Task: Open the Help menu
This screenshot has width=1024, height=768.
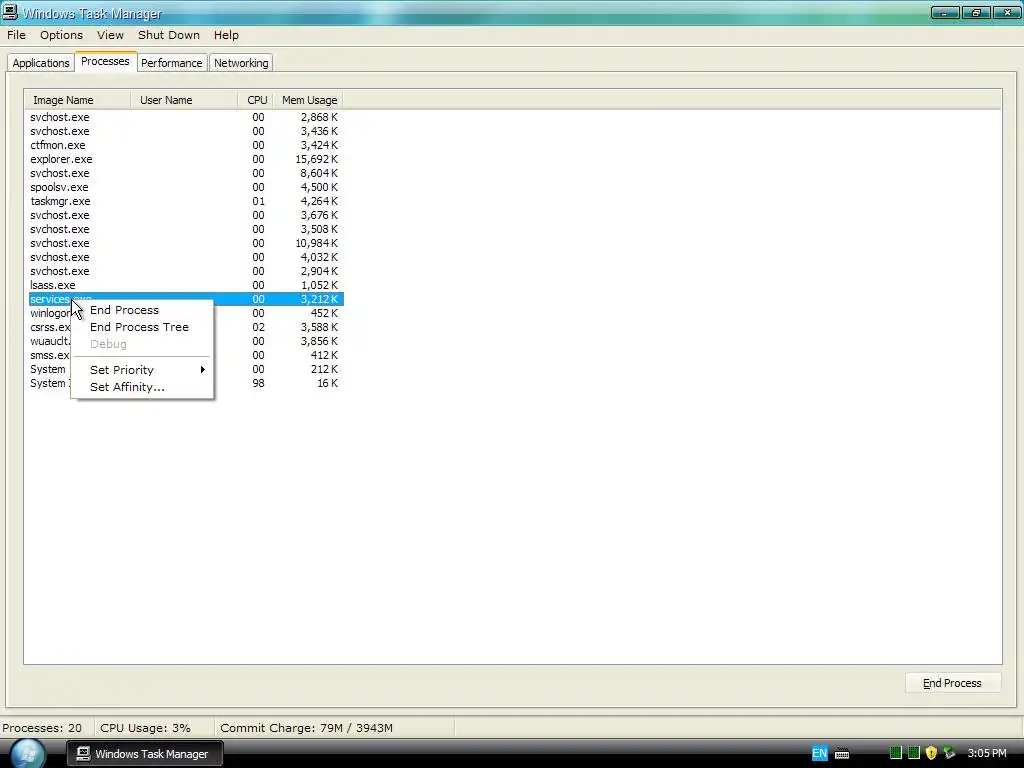Action: coord(226,35)
